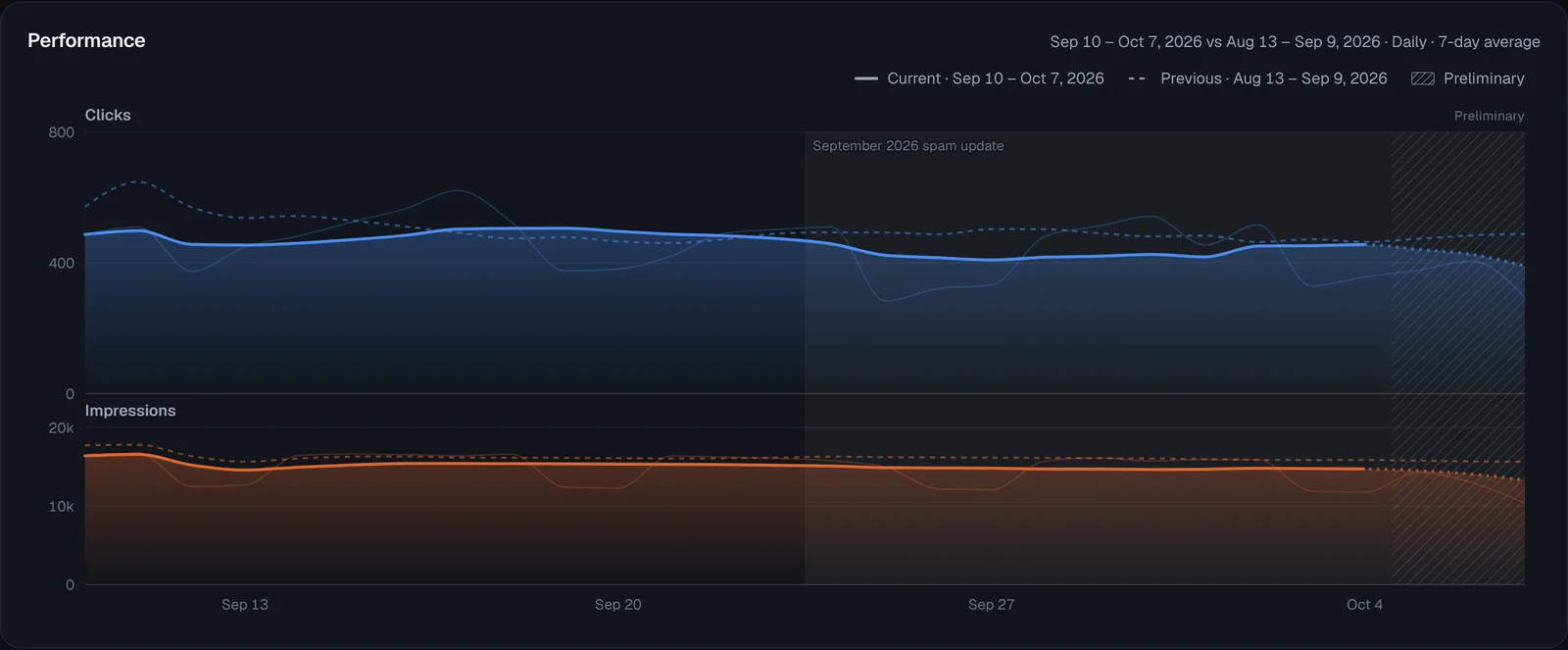1568x650 pixels.
Task: Click the Sep 20 date axis label
Action: (618, 605)
